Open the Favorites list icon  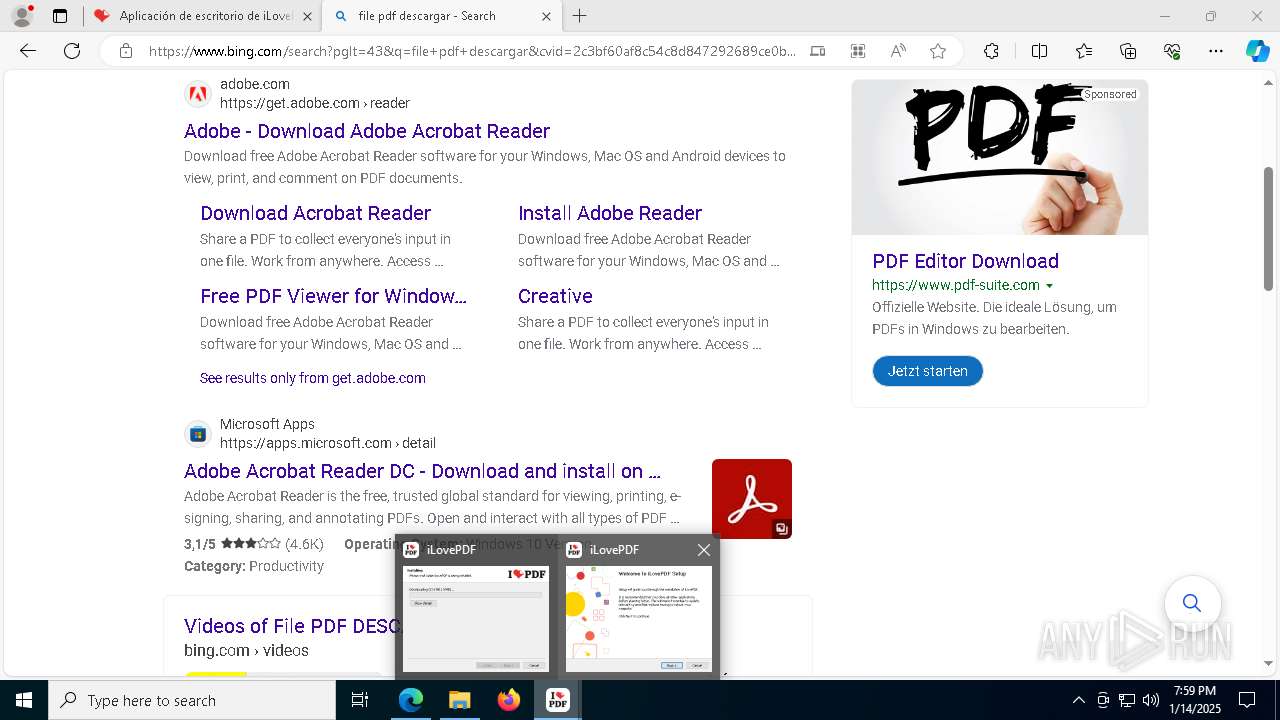[x=1084, y=51]
